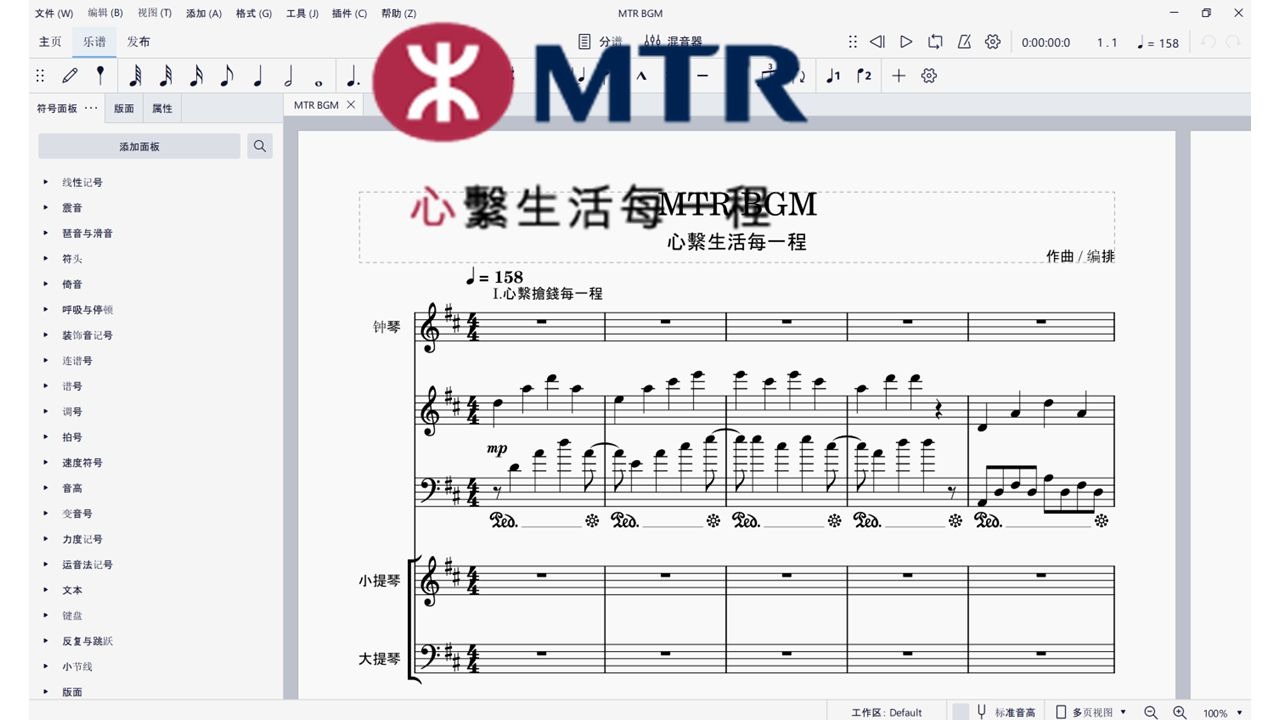Image resolution: width=1280 pixels, height=720 pixels.
Task: Open the 文件 (W) menu
Action: (54, 13)
